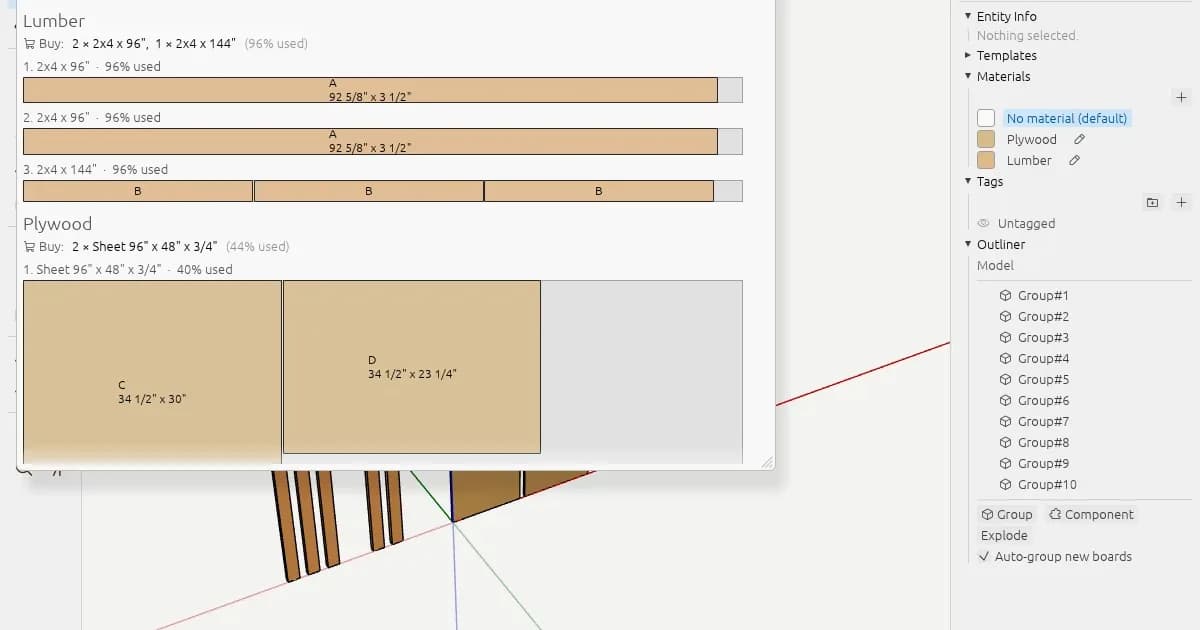Image resolution: width=1200 pixels, height=630 pixels.
Task: Collapse the Materials section
Action: click(968, 76)
